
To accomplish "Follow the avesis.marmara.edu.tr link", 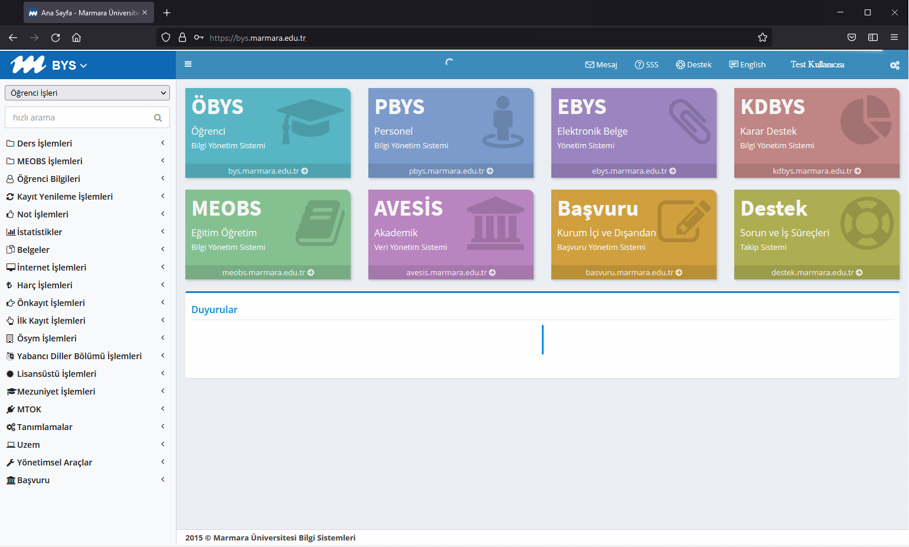I will click(451, 272).
